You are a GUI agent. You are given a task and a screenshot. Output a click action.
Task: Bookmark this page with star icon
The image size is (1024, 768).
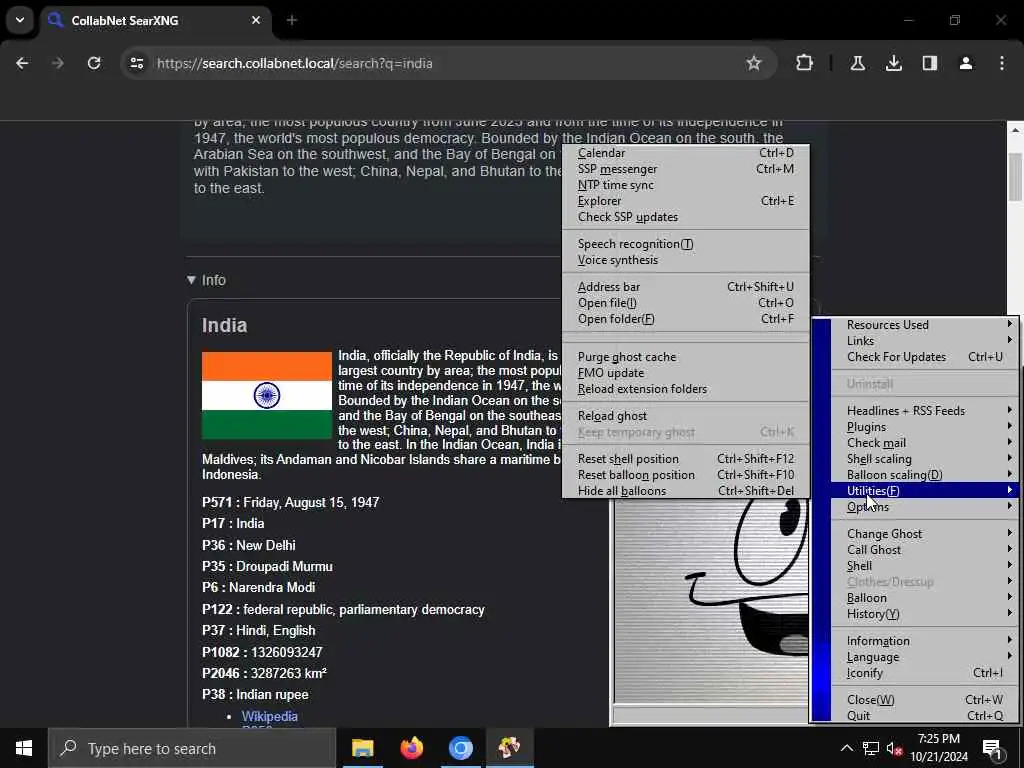tap(754, 63)
